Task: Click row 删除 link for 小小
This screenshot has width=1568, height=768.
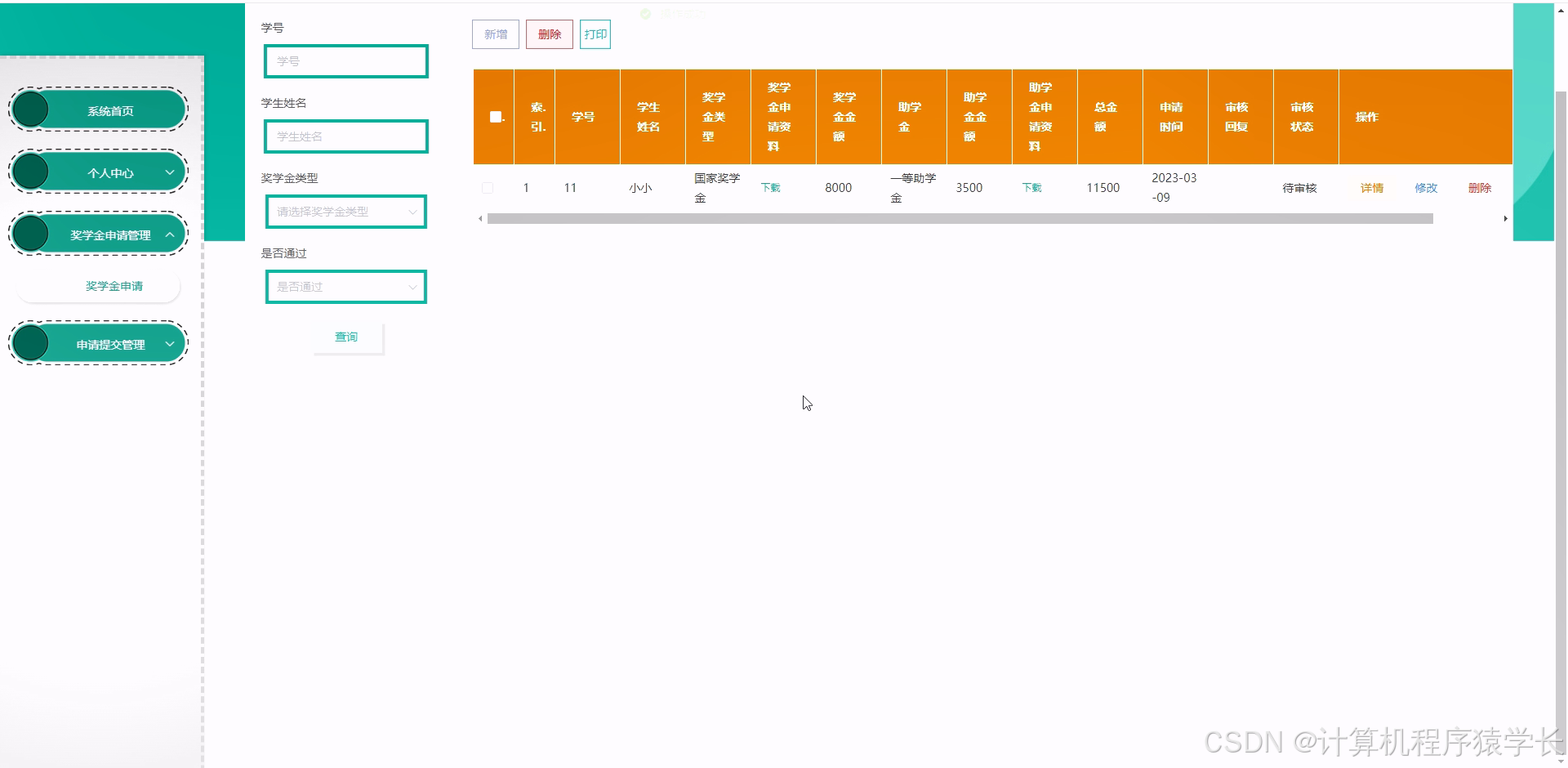Action: pyautogui.click(x=1480, y=188)
